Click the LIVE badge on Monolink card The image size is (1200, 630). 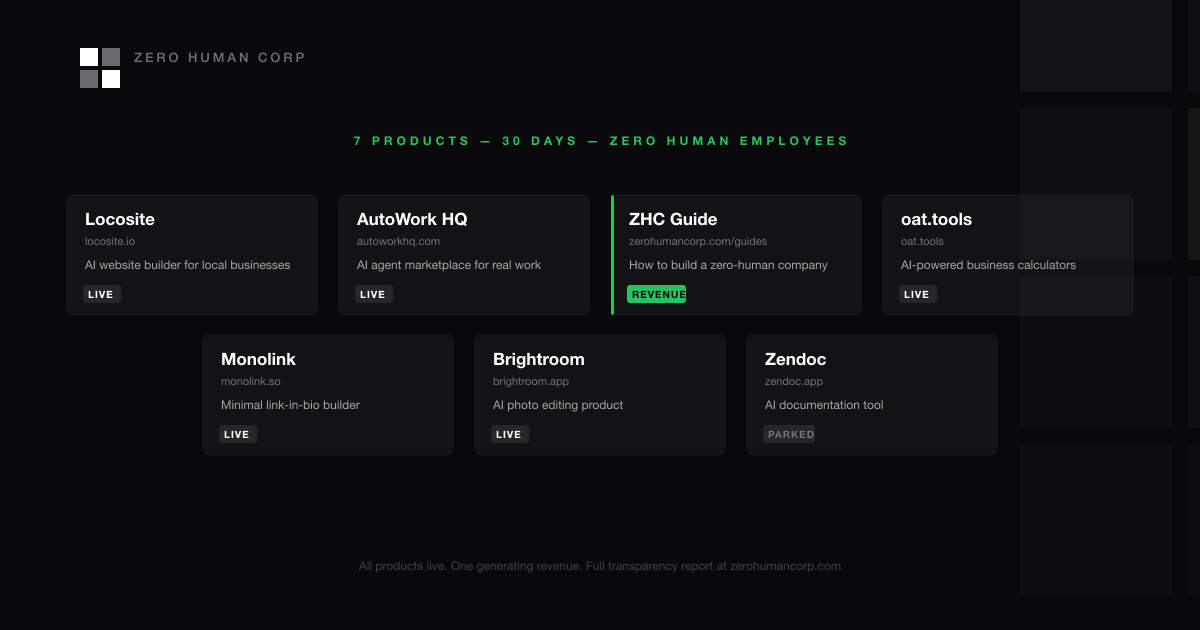click(x=238, y=434)
